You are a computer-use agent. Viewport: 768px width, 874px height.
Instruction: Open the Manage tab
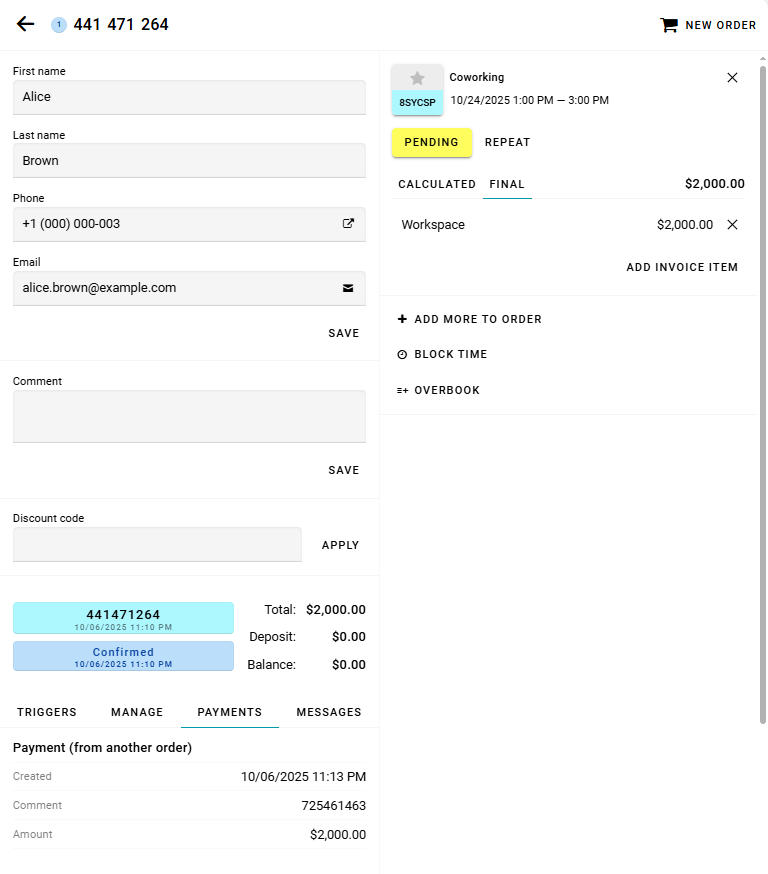137,712
